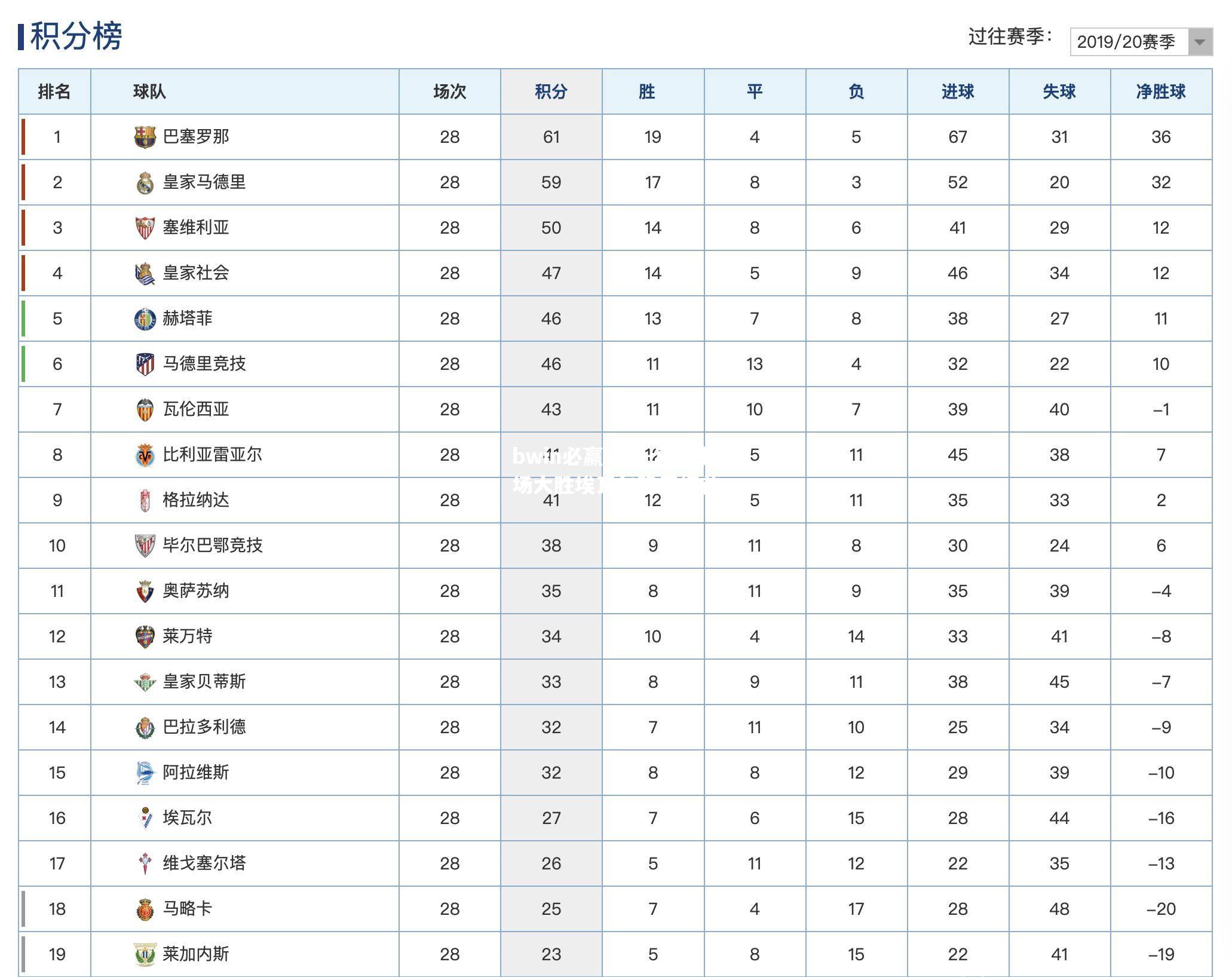Click the 埃瓦尔 club crest

click(x=145, y=818)
